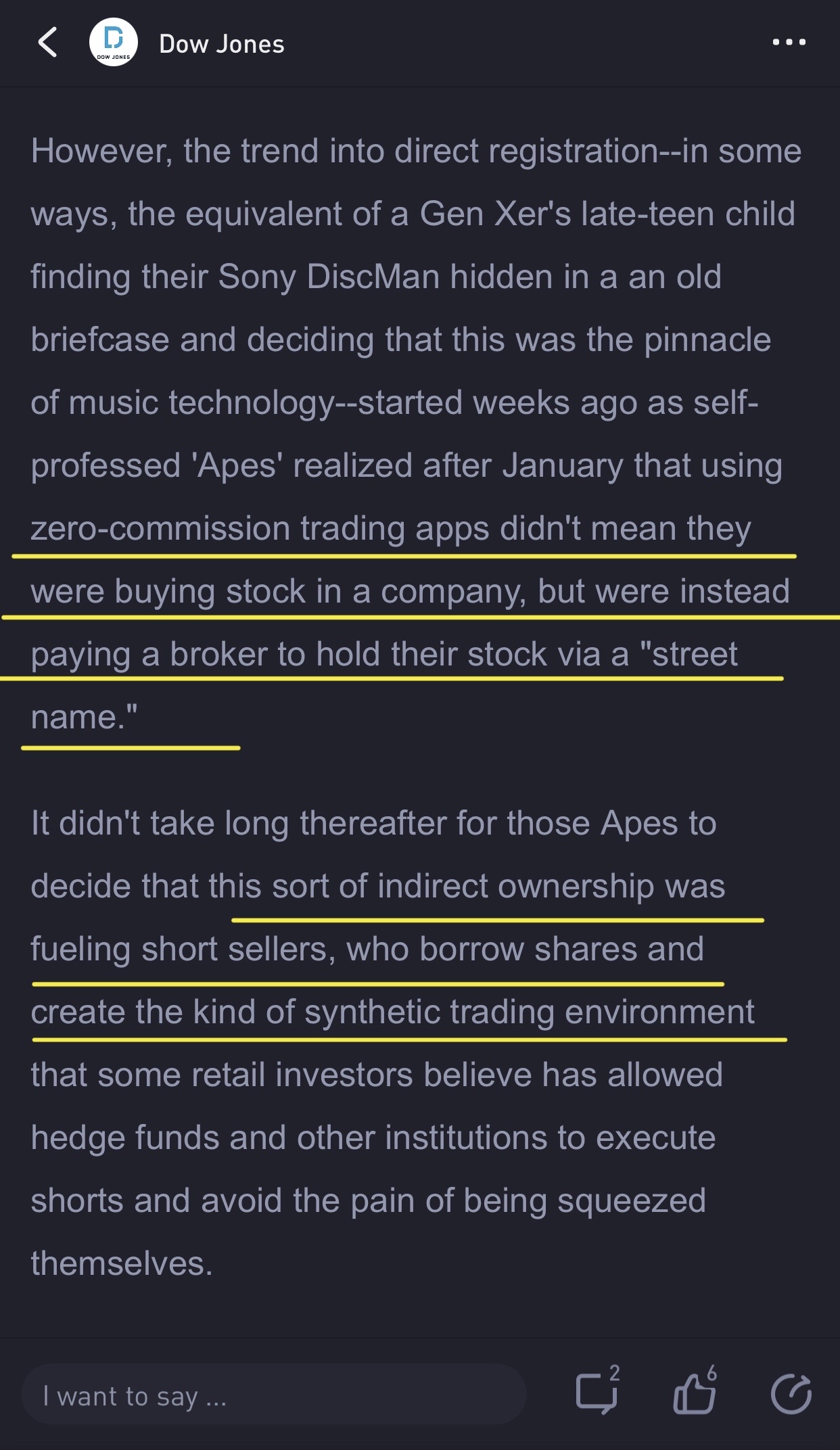Share the article with circular arrow icon

point(791,1394)
